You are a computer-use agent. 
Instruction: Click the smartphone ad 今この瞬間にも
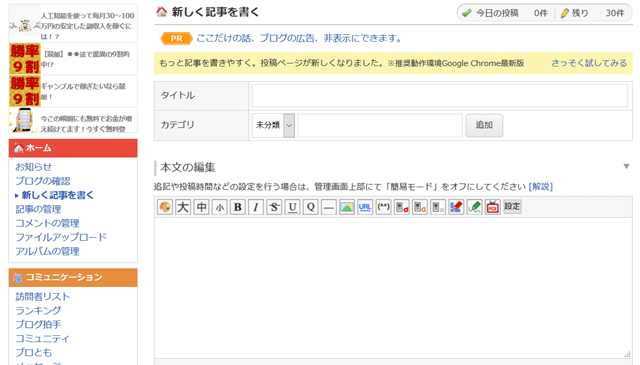(x=73, y=120)
